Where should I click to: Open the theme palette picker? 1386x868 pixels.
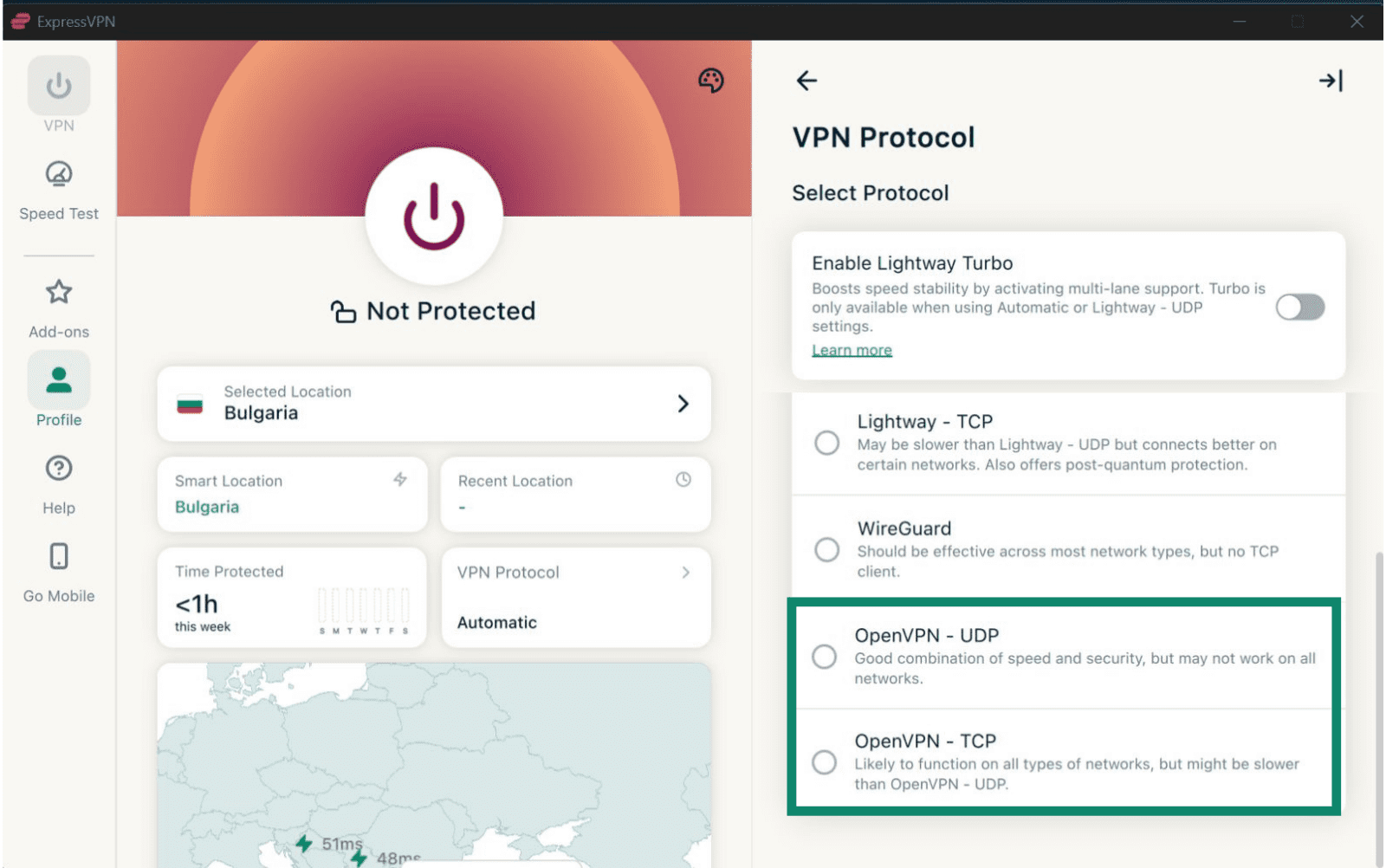pos(709,80)
